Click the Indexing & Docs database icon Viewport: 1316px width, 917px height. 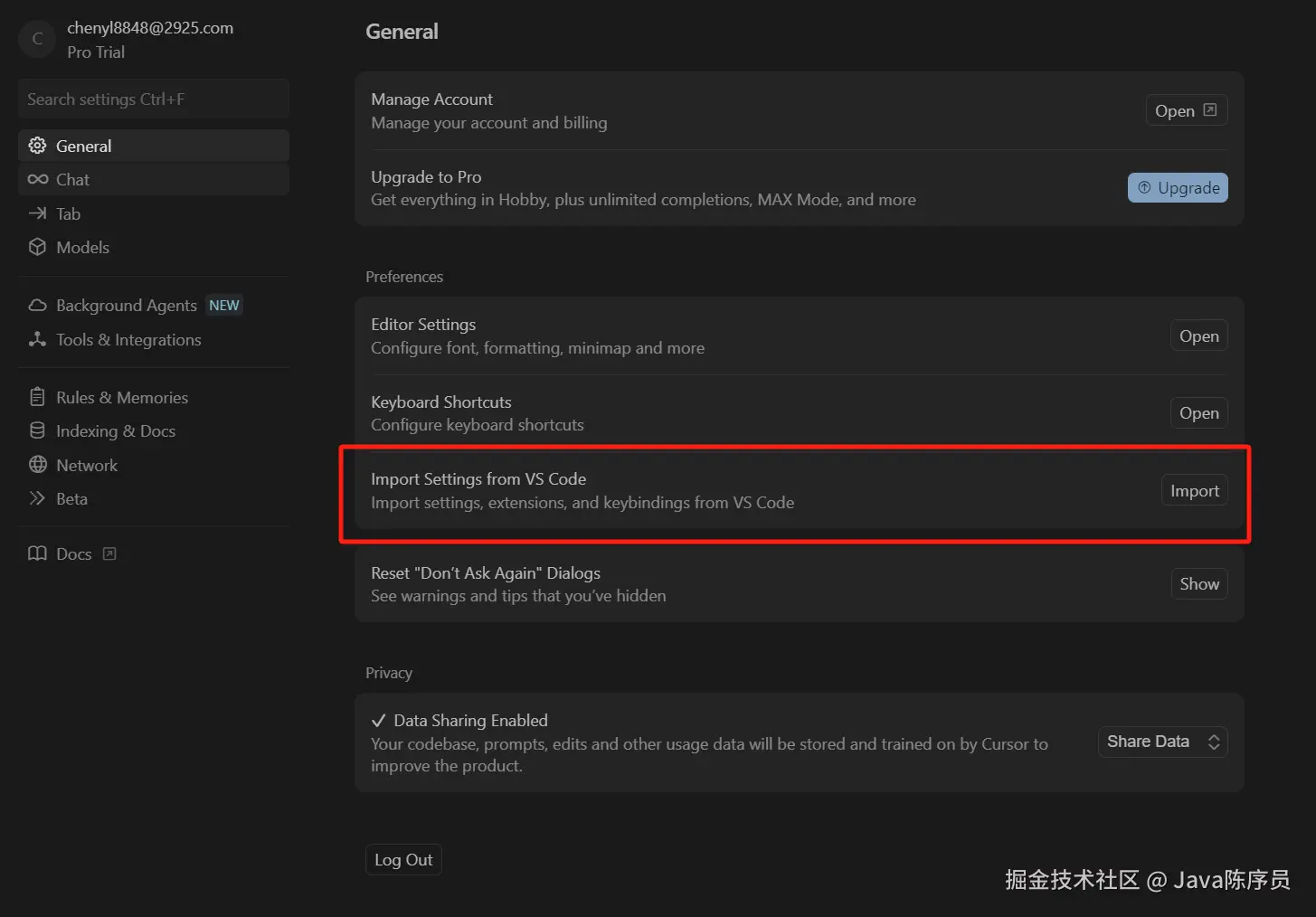point(37,430)
